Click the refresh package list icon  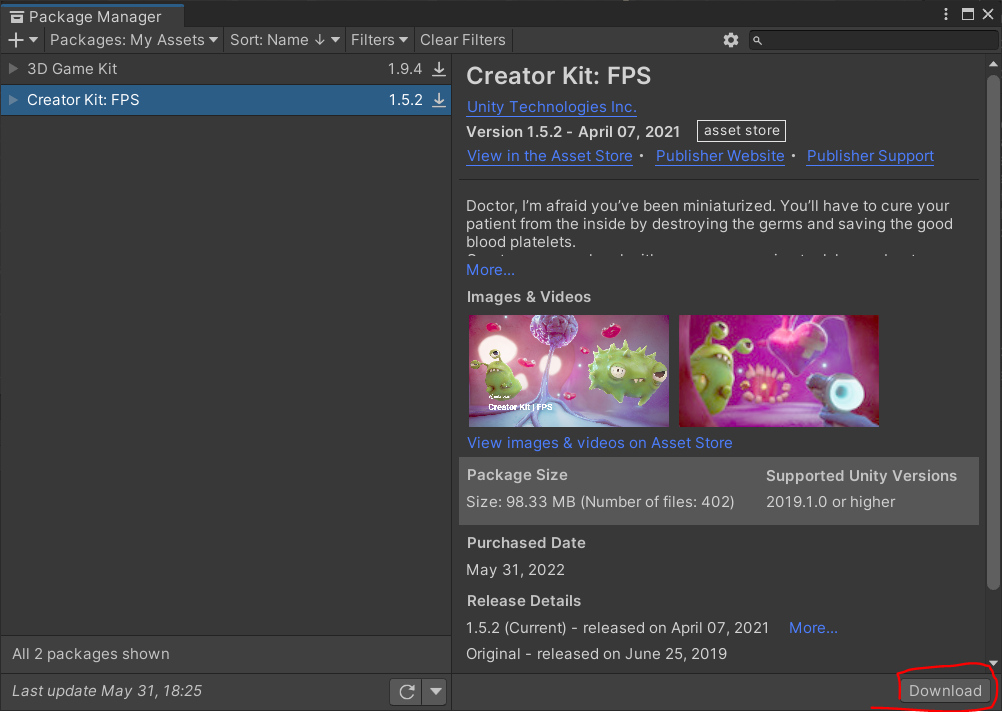406,692
